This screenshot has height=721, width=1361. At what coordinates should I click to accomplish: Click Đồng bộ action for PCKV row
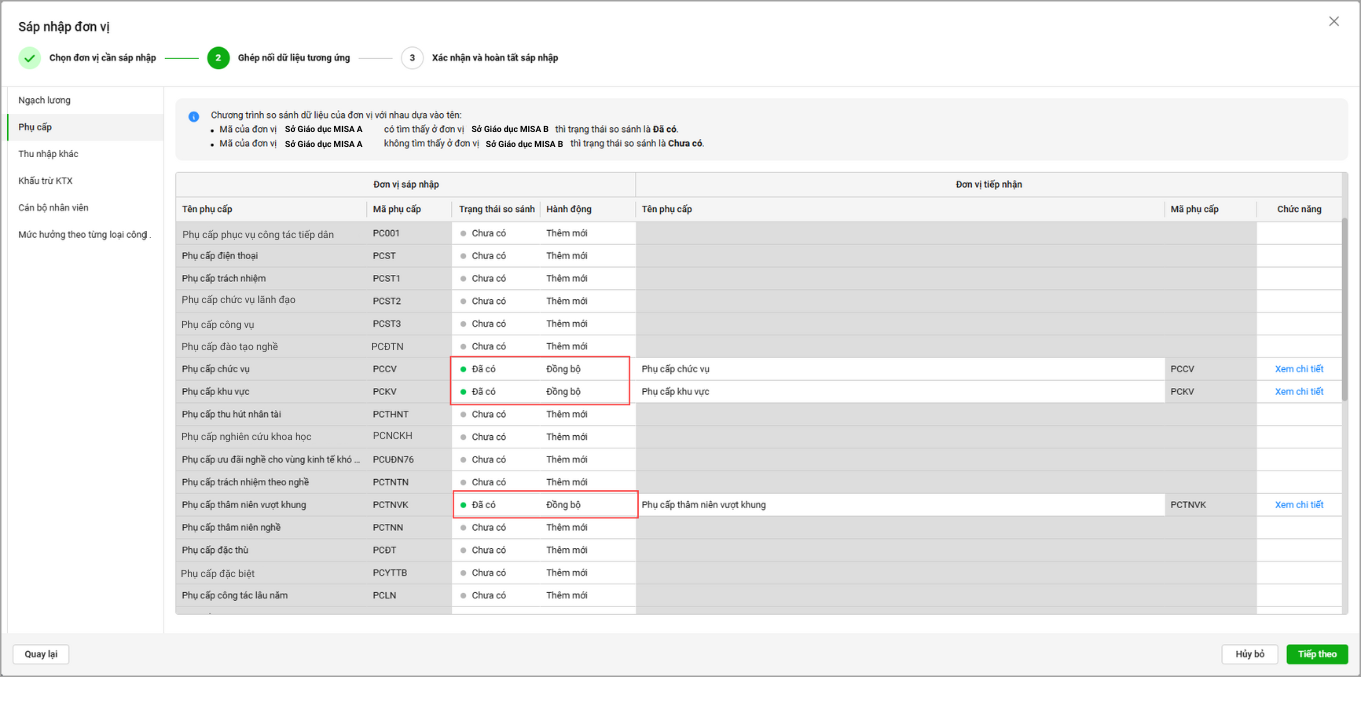[x=563, y=392]
